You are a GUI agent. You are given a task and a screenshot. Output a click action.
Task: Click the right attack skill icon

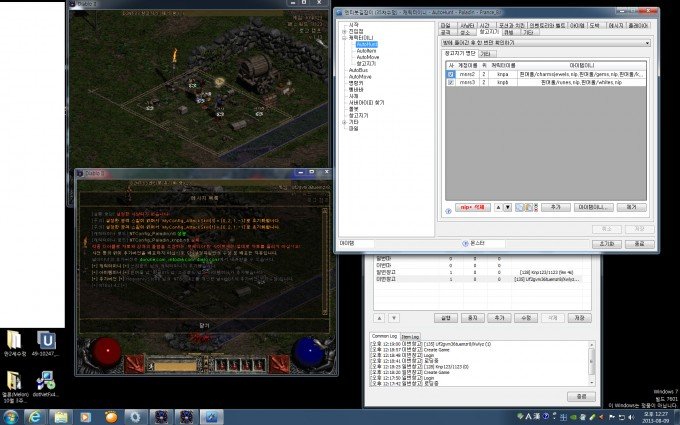(279, 364)
